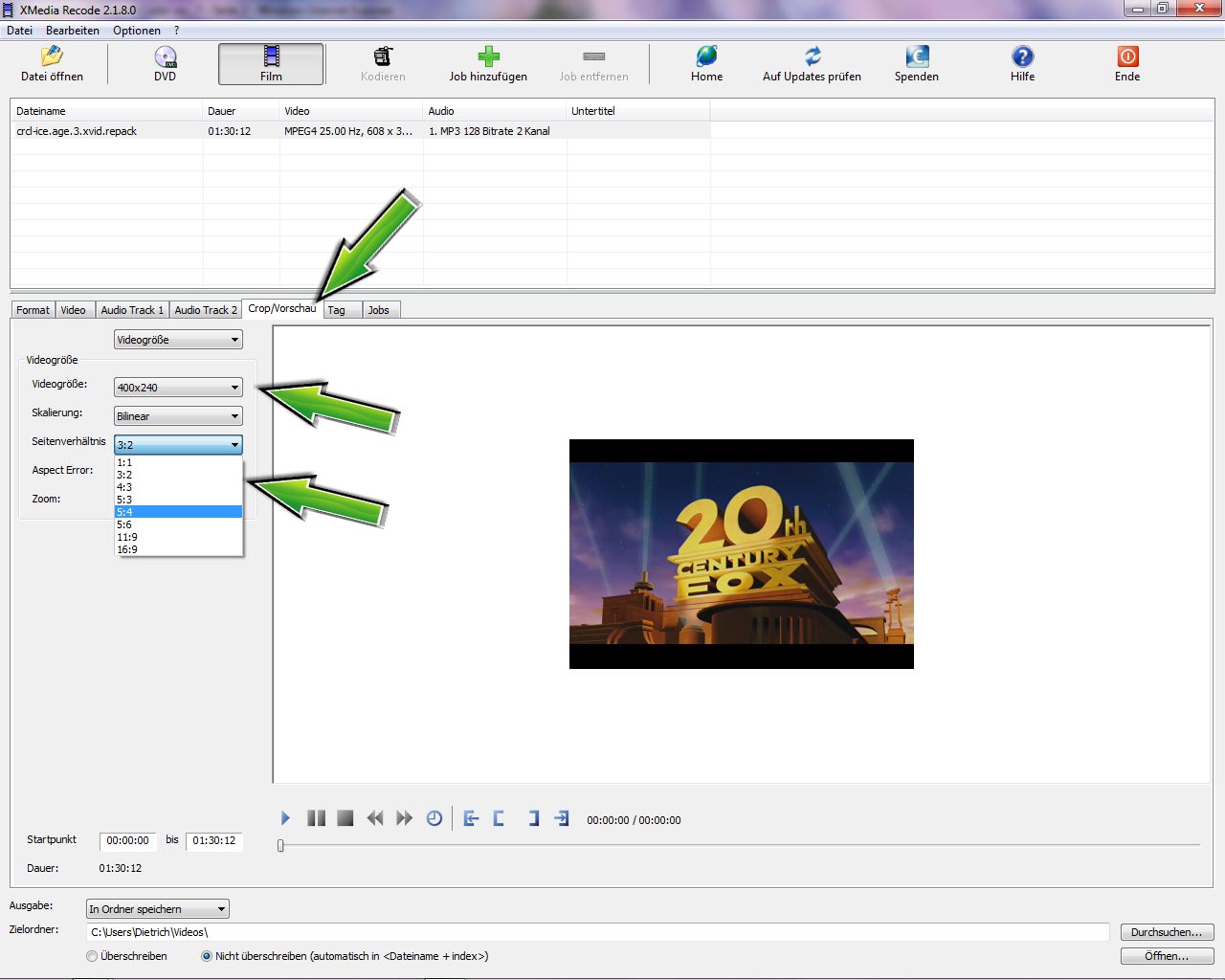Image resolution: width=1225 pixels, height=980 pixels.
Task: Click the Startpunkt 00:00:00 field
Action: click(x=128, y=841)
